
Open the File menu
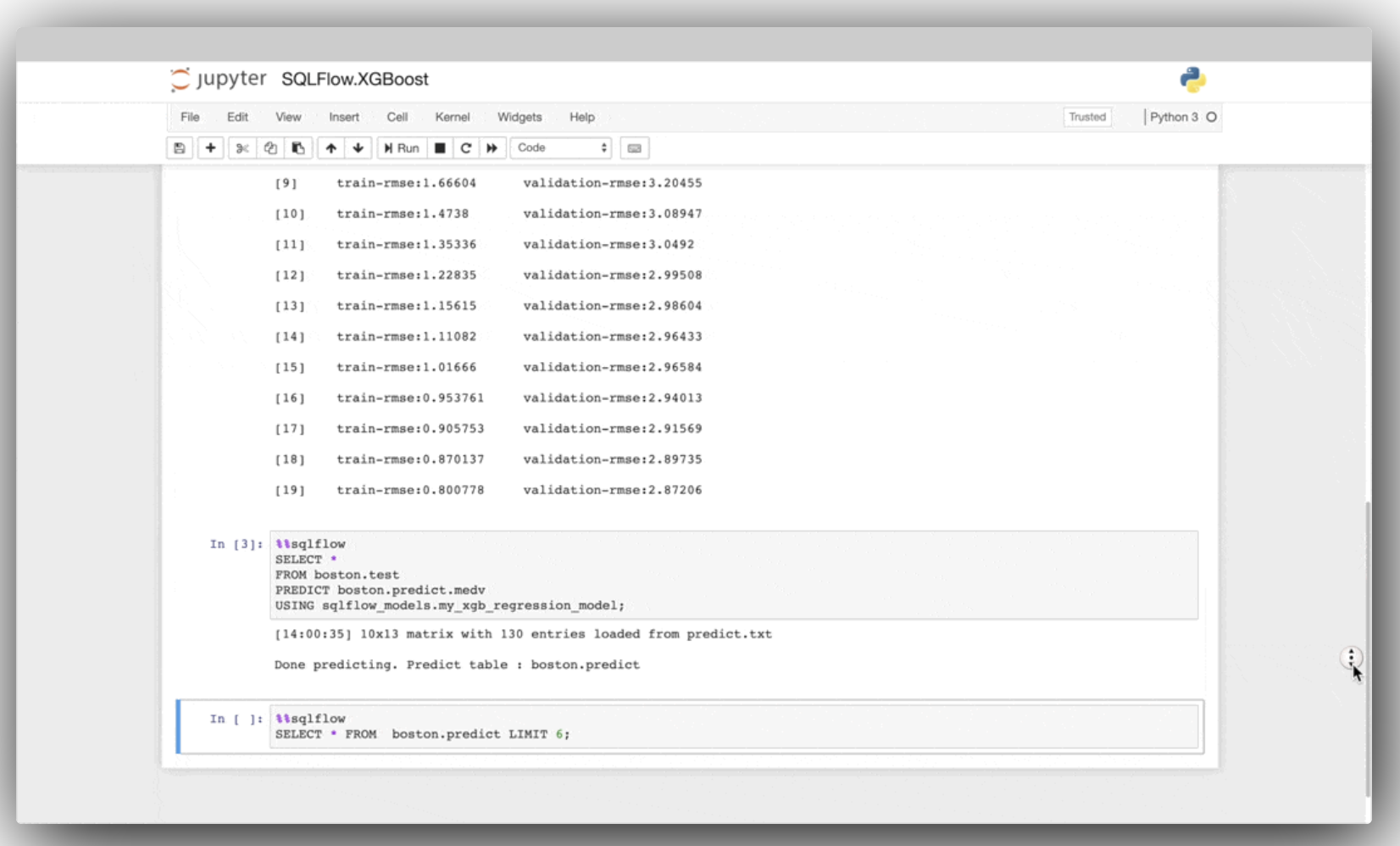(190, 117)
